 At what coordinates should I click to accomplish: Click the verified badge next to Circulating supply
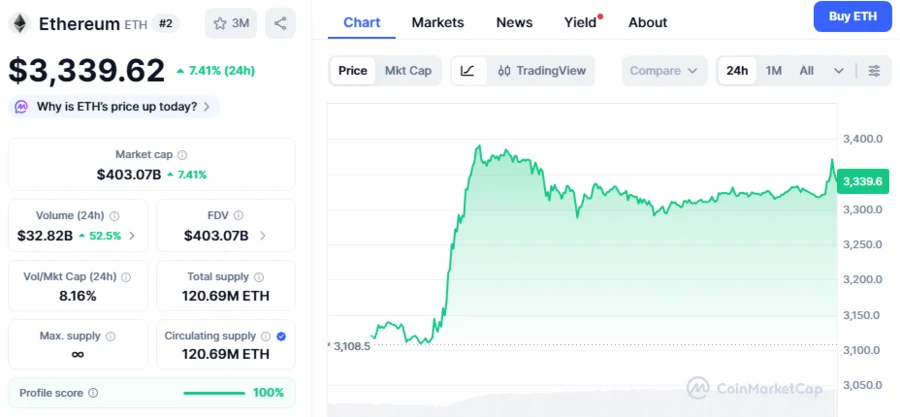pyautogui.click(x=281, y=336)
